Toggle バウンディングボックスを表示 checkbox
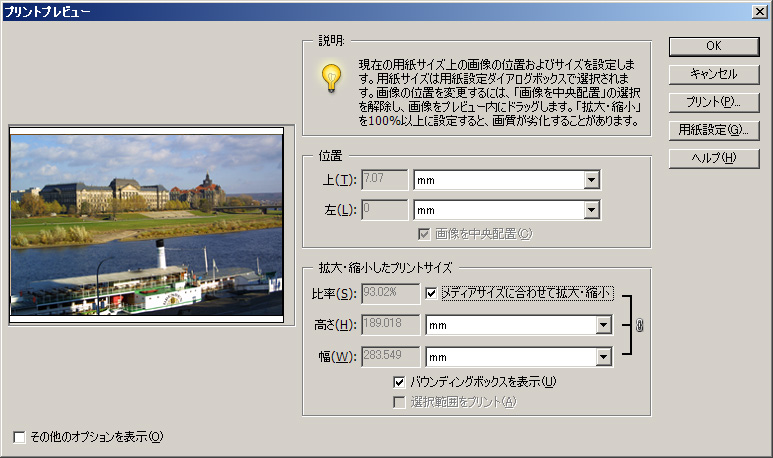Image resolution: width=773 pixels, height=458 pixels. click(x=400, y=381)
